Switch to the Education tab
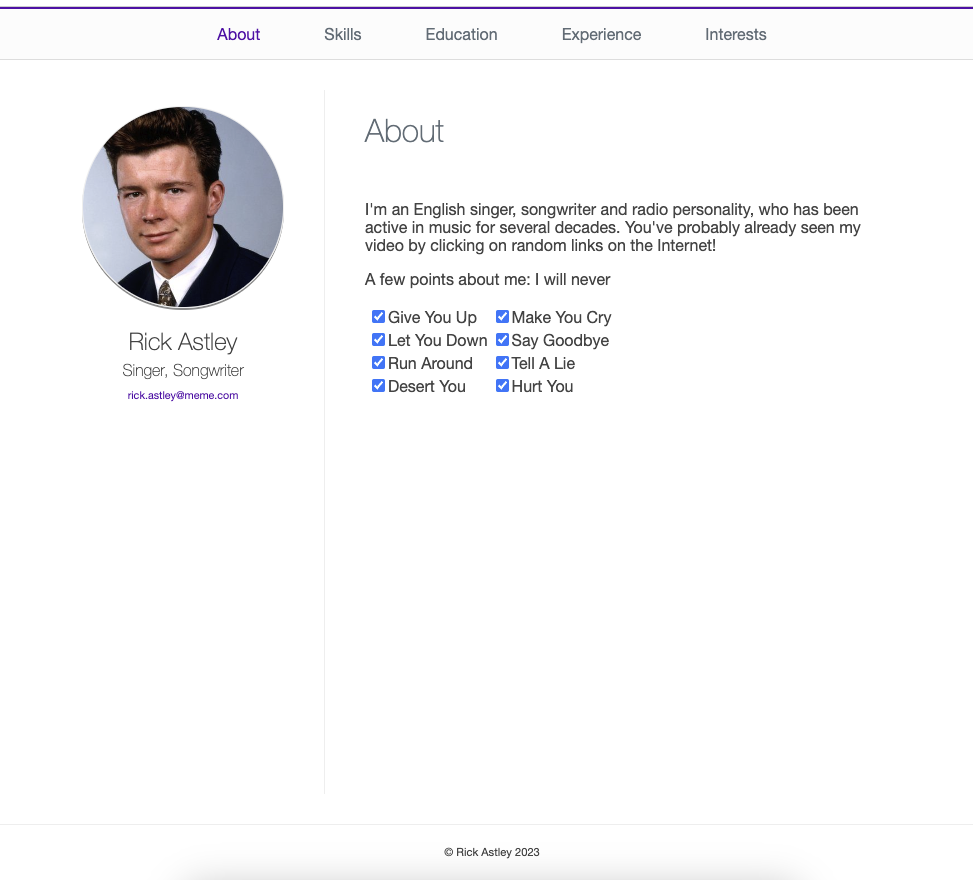This screenshot has height=880, width=973. point(461,35)
